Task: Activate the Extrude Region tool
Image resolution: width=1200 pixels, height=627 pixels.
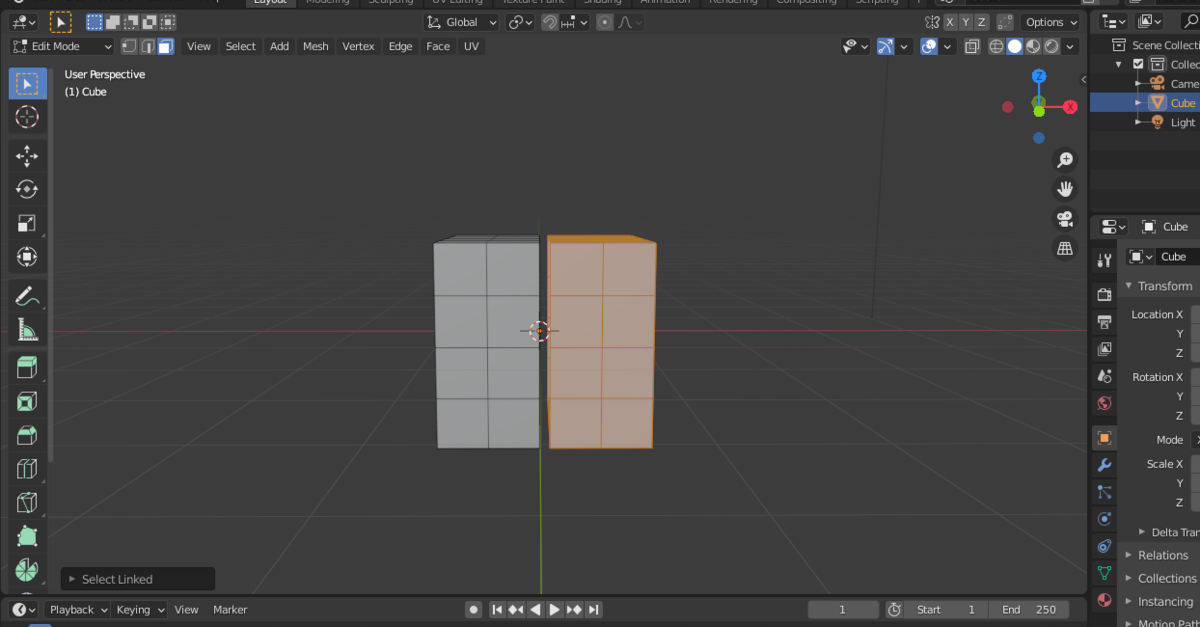Action: tap(28, 367)
